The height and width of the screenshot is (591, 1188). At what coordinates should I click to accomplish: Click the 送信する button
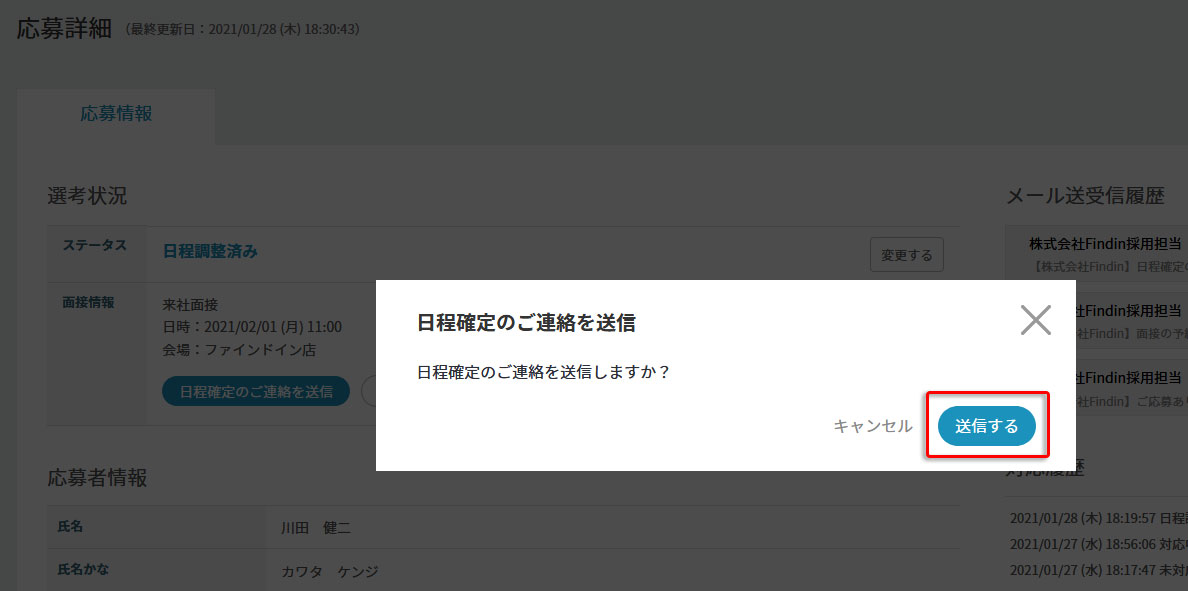(x=986, y=426)
